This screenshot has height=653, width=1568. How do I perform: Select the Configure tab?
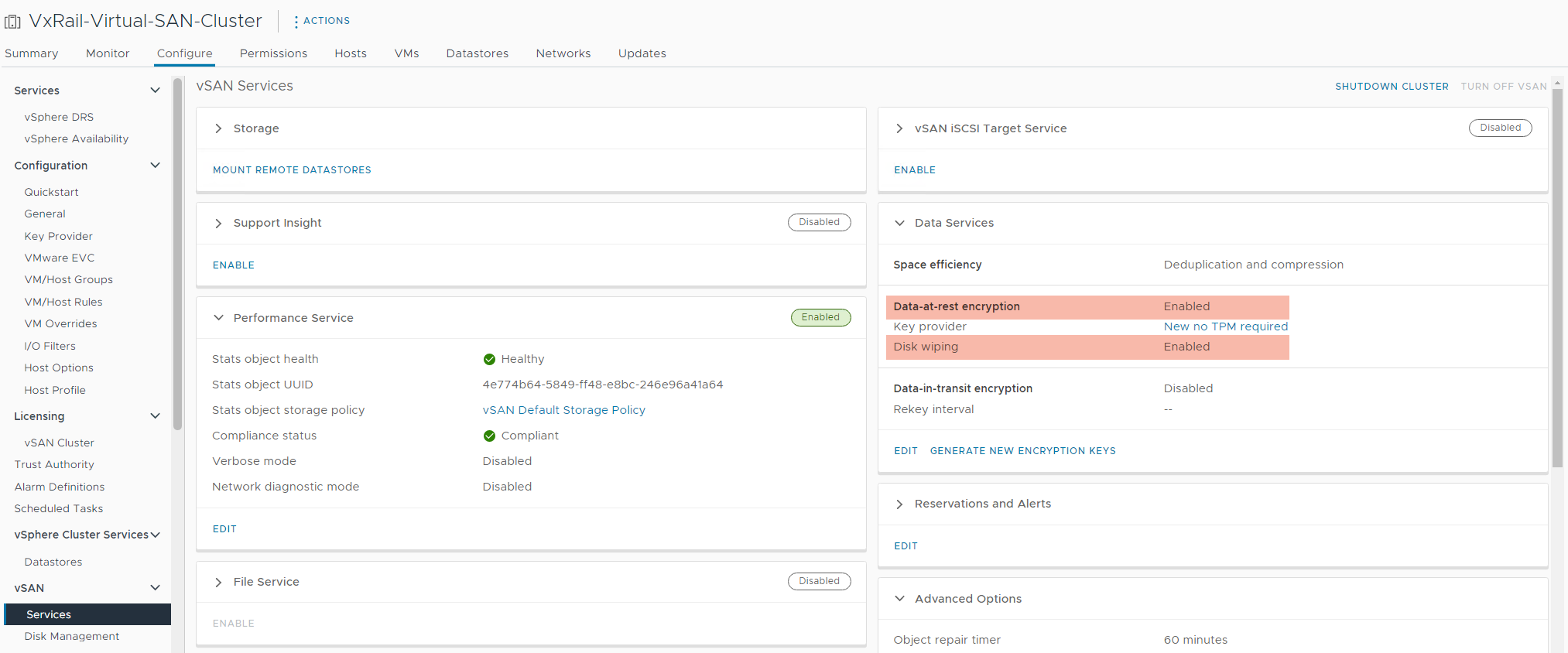point(184,53)
